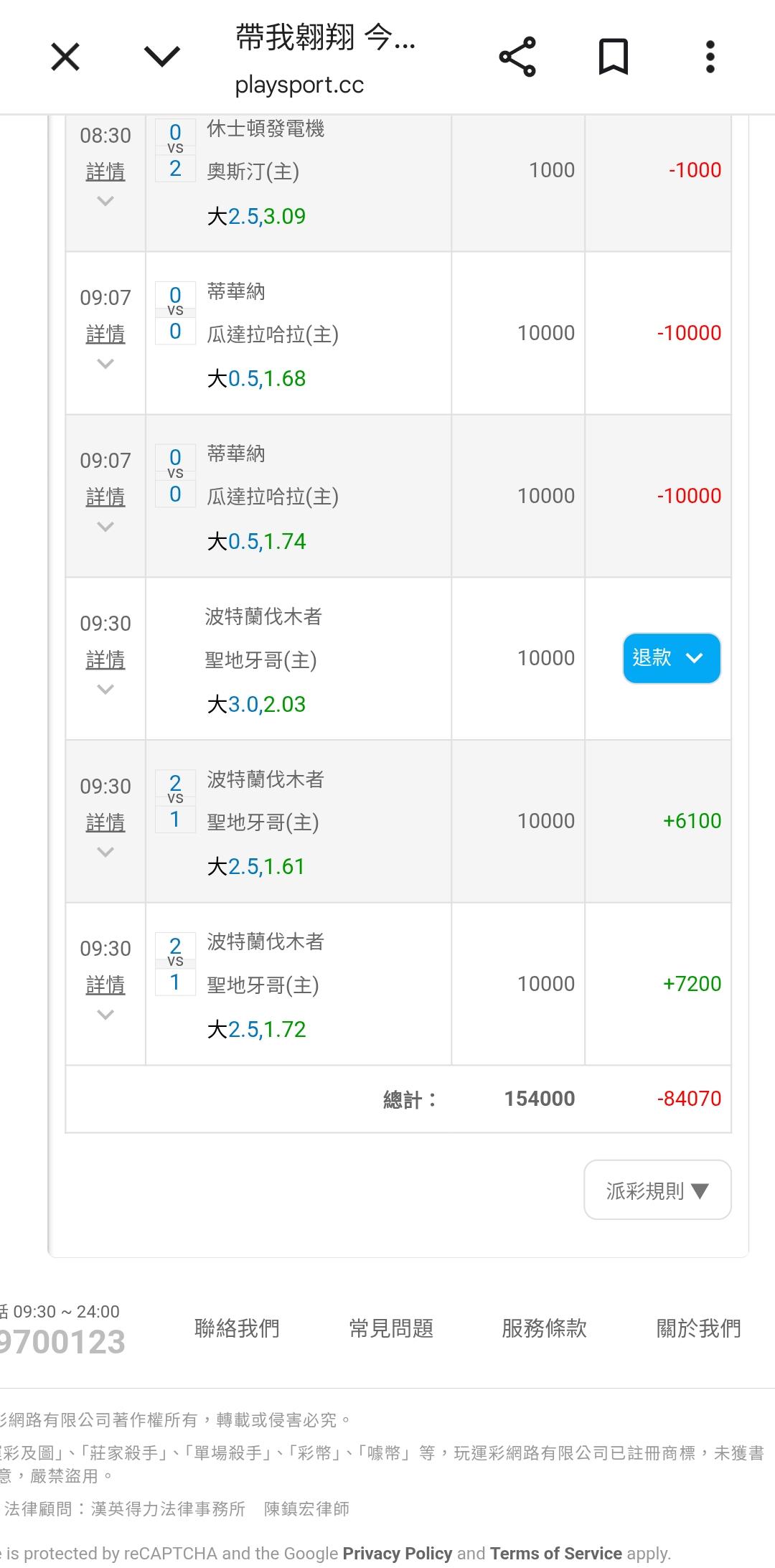Expand the chevron under the 大2.5,1.72 bet row

tap(105, 1015)
